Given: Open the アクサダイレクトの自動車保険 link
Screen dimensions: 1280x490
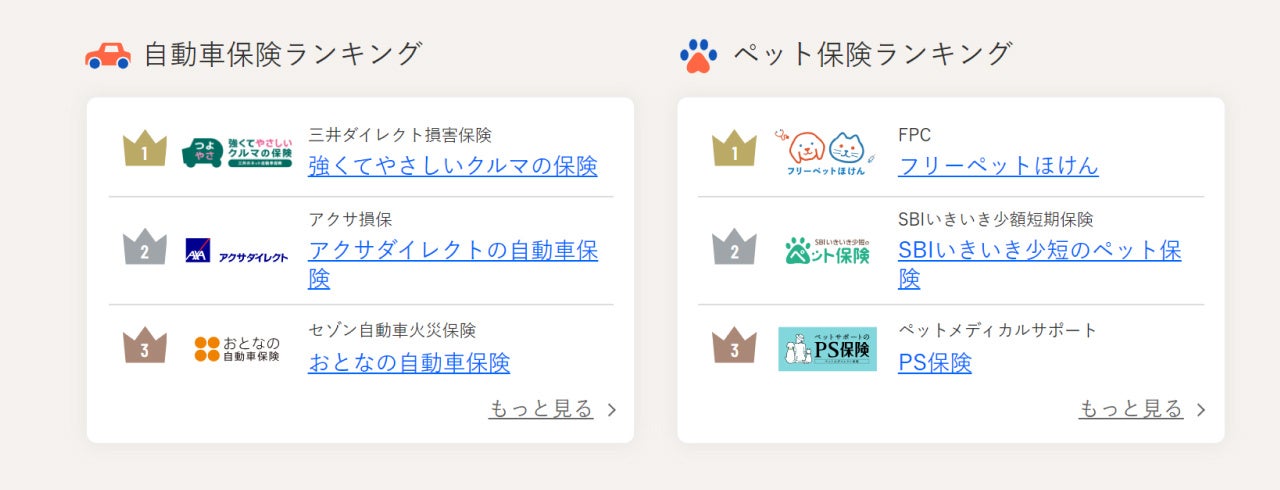Looking at the screenshot, I should coord(453,264).
